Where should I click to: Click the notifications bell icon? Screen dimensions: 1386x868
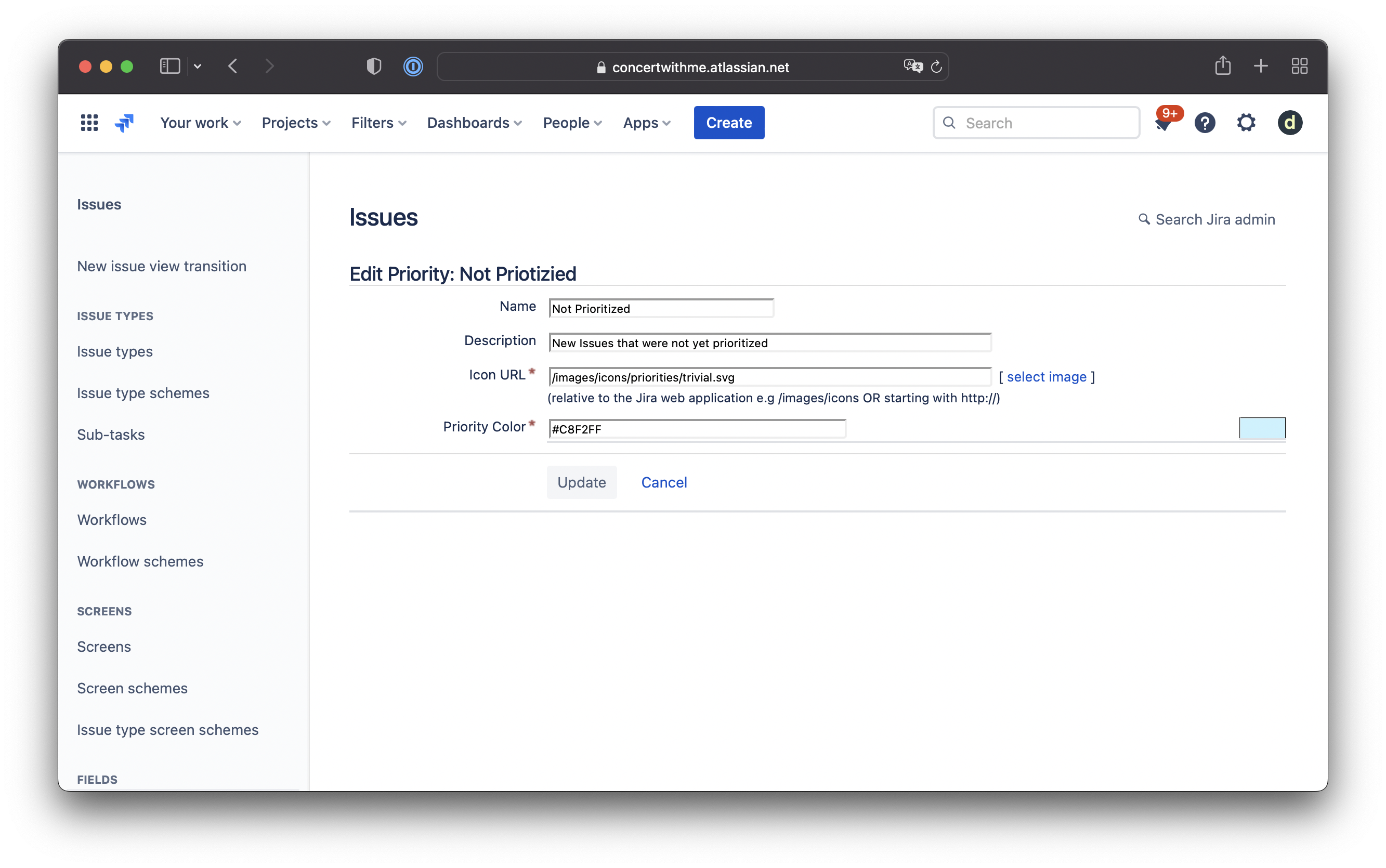coord(1162,122)
